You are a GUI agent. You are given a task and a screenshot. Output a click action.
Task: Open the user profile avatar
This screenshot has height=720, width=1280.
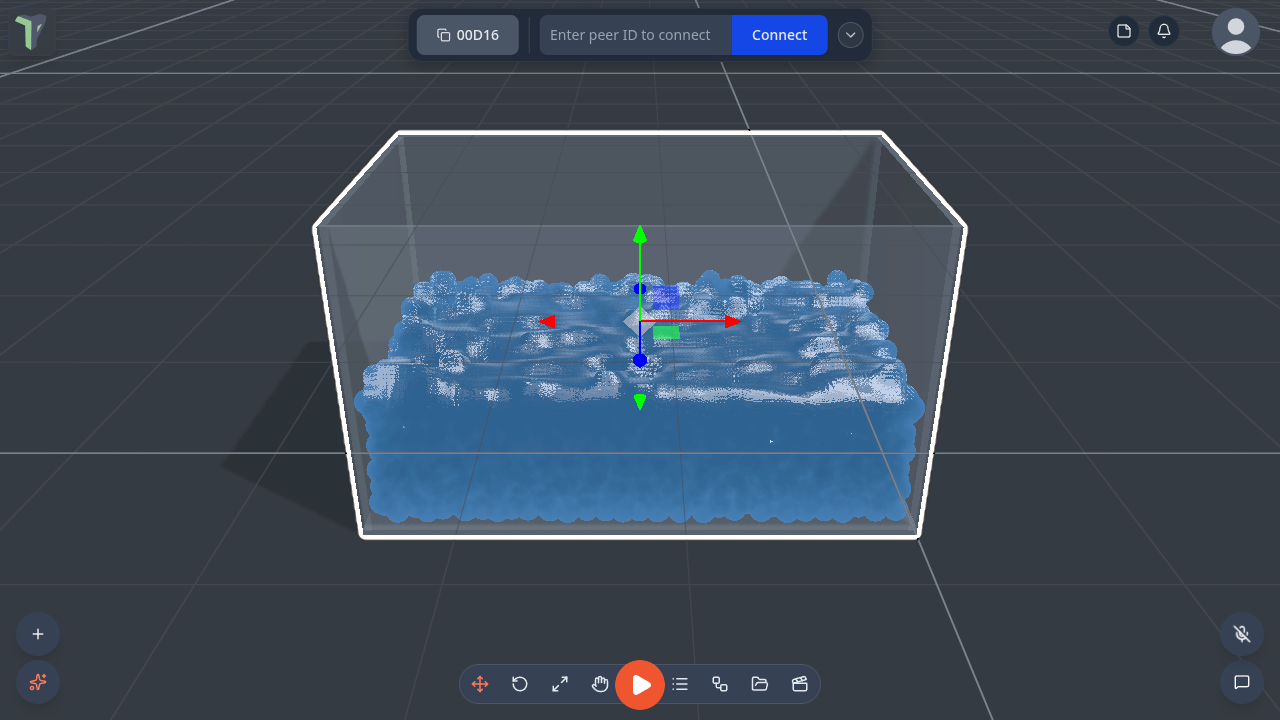click(x=1236, y=31)
